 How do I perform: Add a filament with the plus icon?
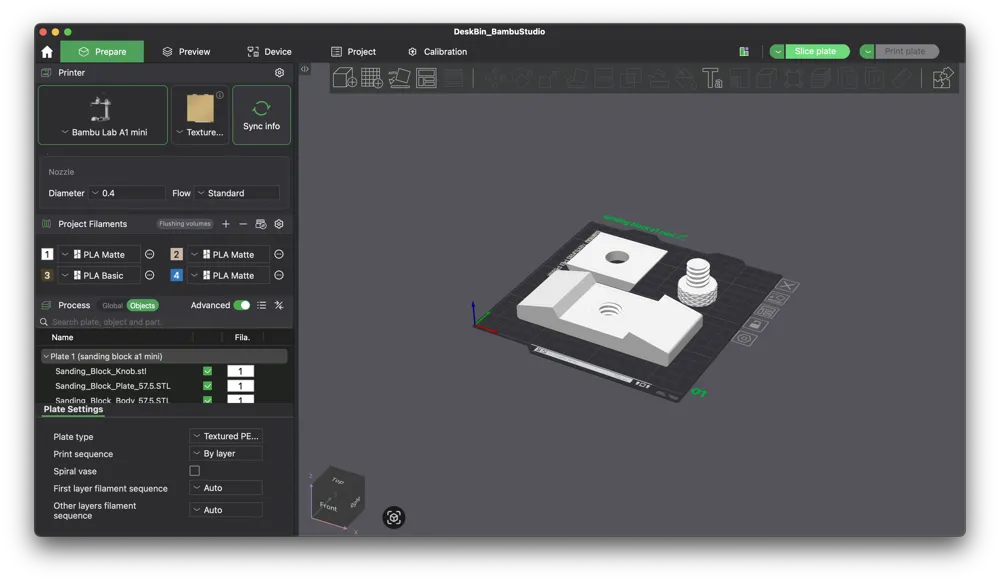(226, 223)
